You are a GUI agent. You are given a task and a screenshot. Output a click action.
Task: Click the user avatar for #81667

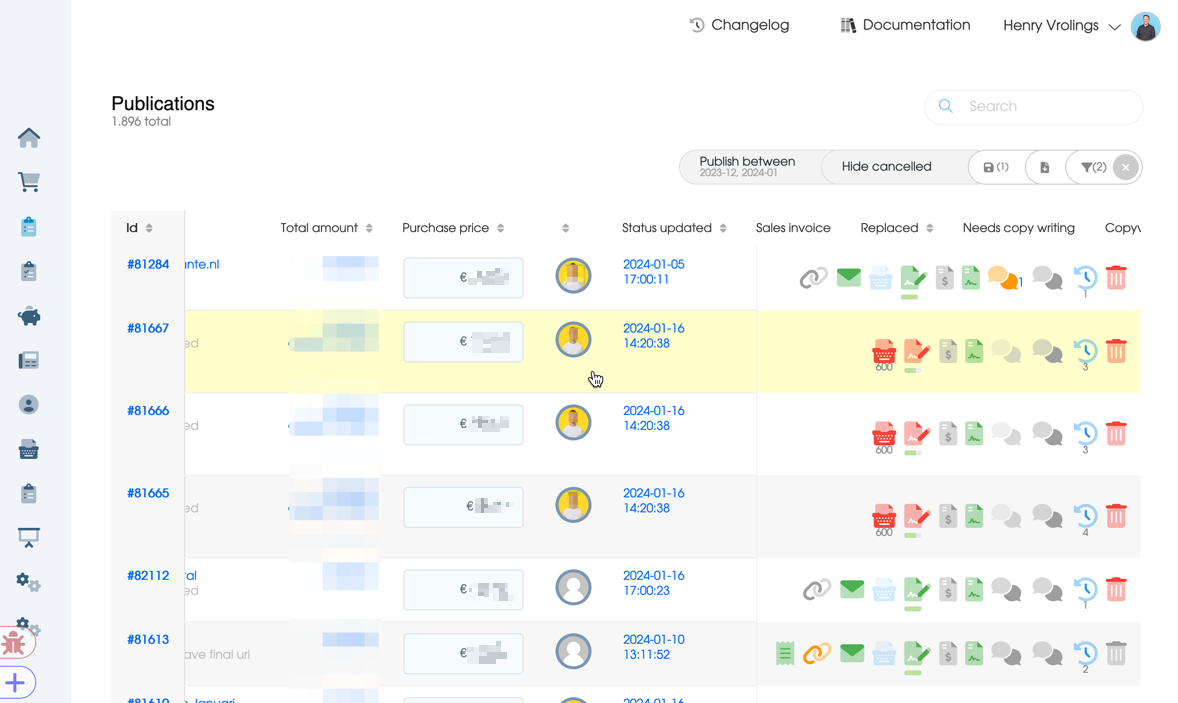(573, 339)
